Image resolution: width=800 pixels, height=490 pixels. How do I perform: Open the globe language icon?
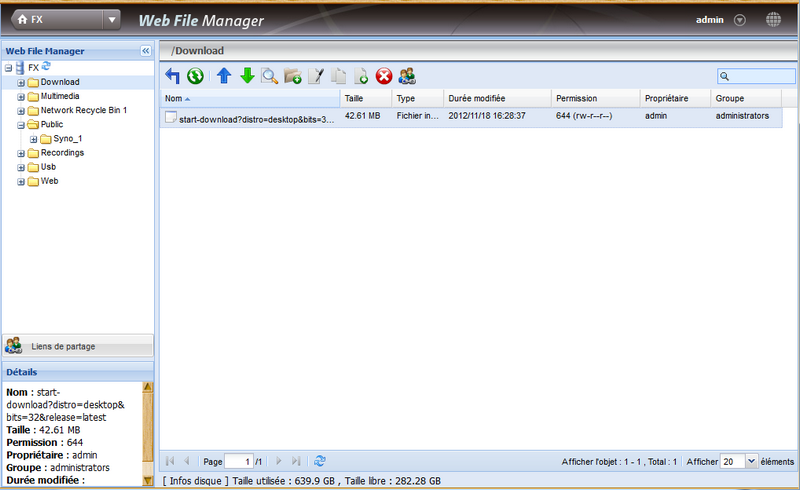click(x=773, y=19)
